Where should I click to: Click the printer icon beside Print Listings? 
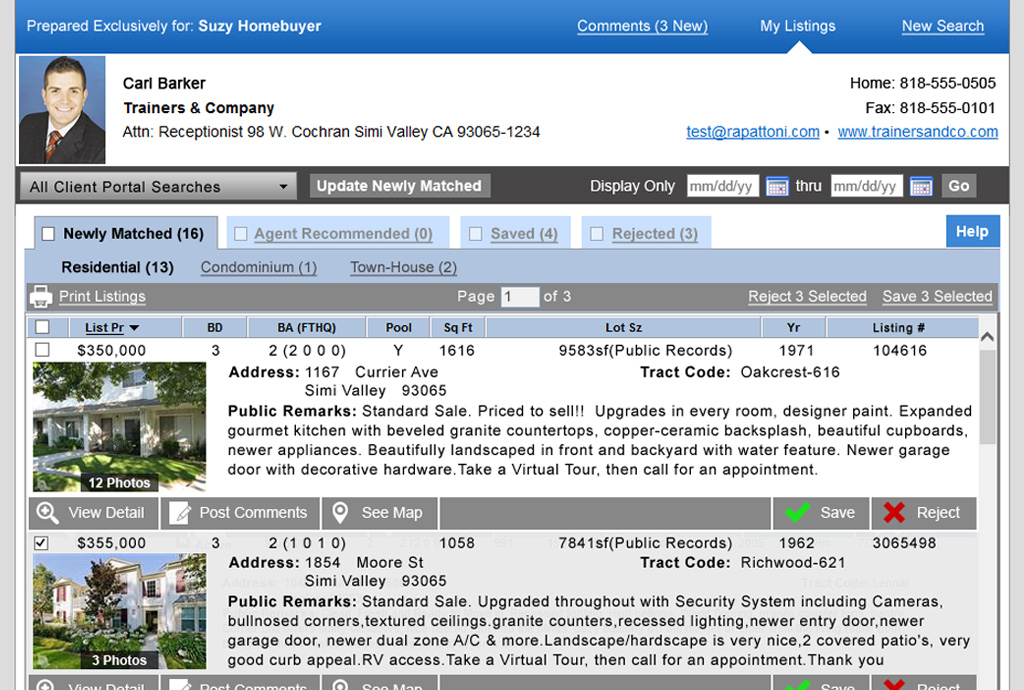coord(41,296)
